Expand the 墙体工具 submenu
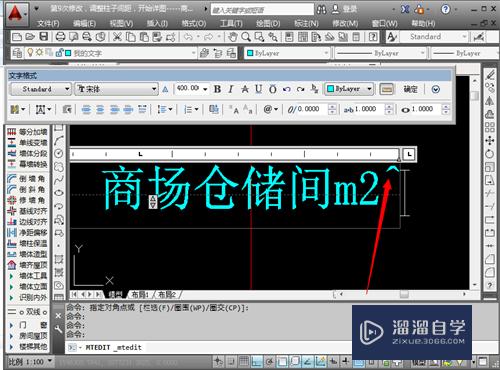The image size is (500, 370). 27,276
